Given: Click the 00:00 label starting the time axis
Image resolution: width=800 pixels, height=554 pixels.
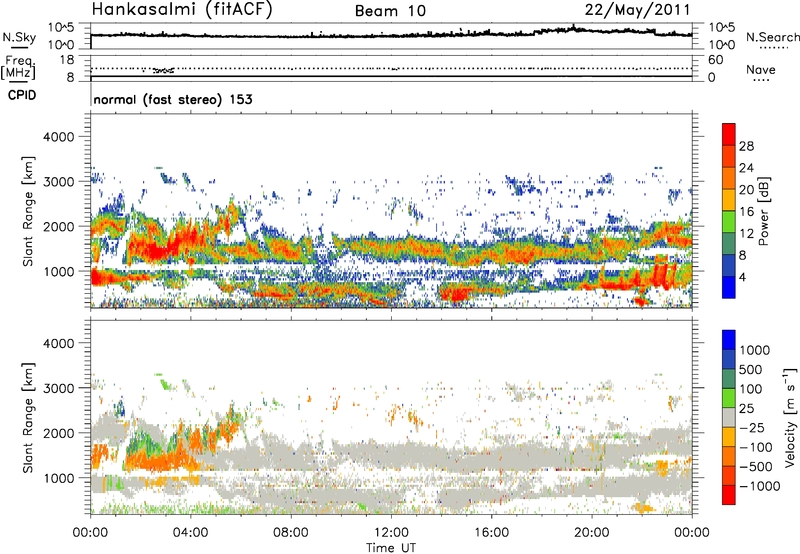Looking at the screenshot, I should [x=90, y=533].
